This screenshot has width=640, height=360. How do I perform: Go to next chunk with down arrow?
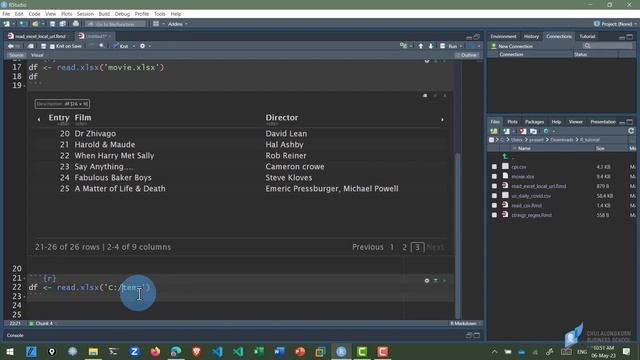(431, 46)
